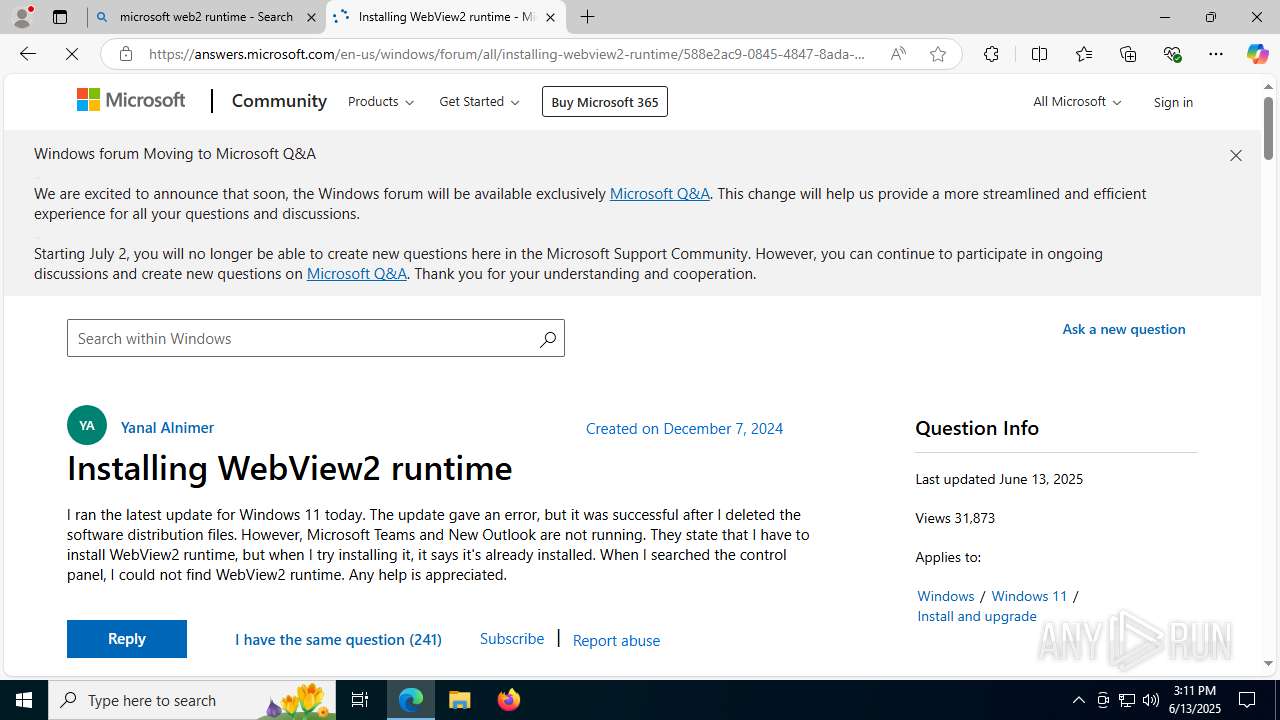
Task: Click the network icon in the tray
Action: pyautogui.click(x=1127, y=700)
